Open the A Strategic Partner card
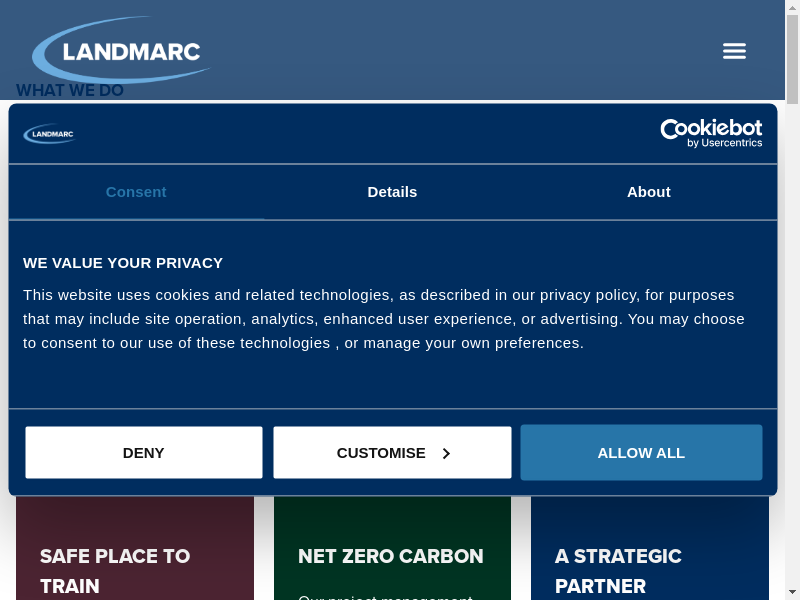 pos(618,570)
